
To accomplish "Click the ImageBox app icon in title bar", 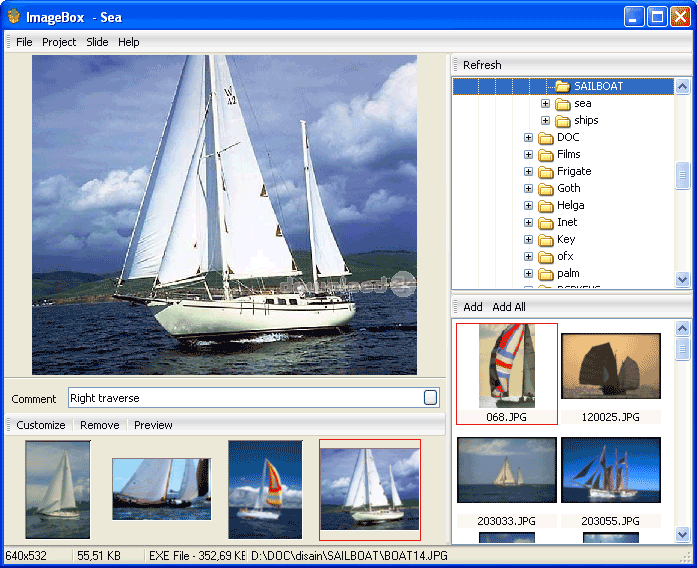I will 14,17.
